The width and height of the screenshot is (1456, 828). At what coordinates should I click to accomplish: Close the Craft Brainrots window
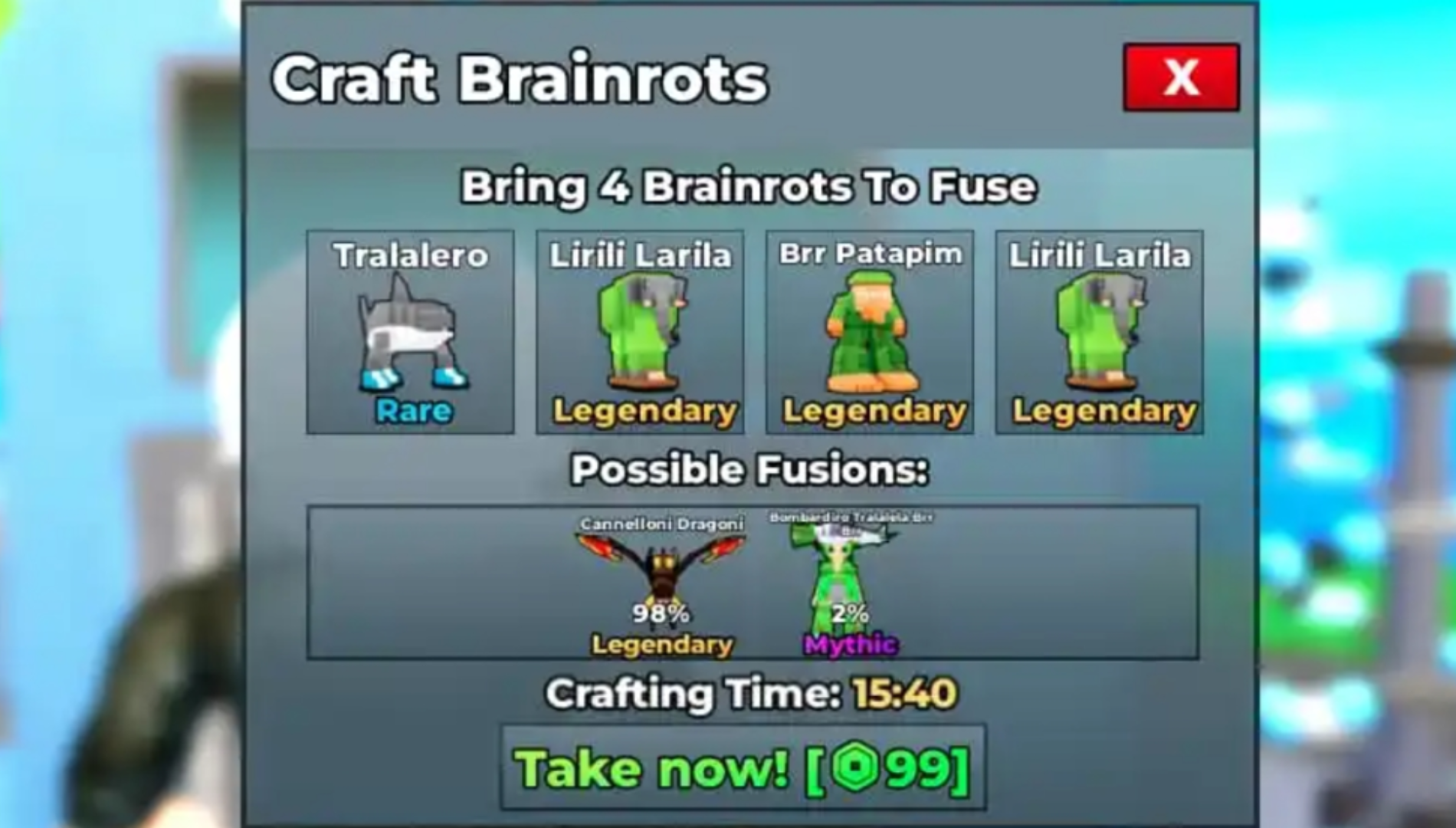coord(1181,77)
